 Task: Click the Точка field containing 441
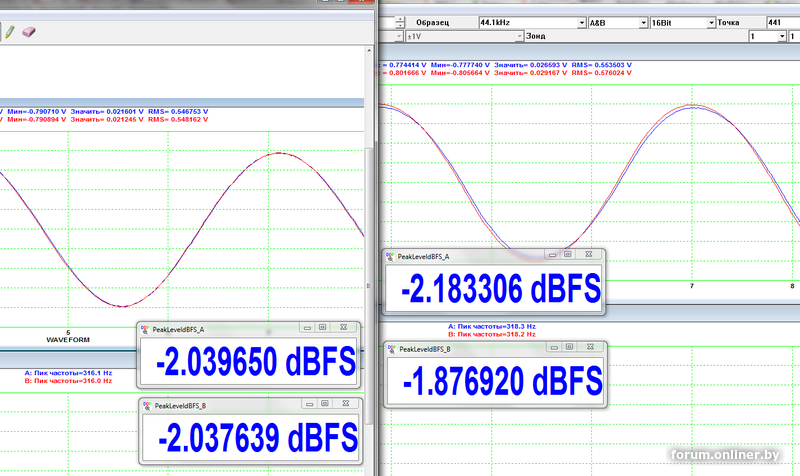point(780,21)
